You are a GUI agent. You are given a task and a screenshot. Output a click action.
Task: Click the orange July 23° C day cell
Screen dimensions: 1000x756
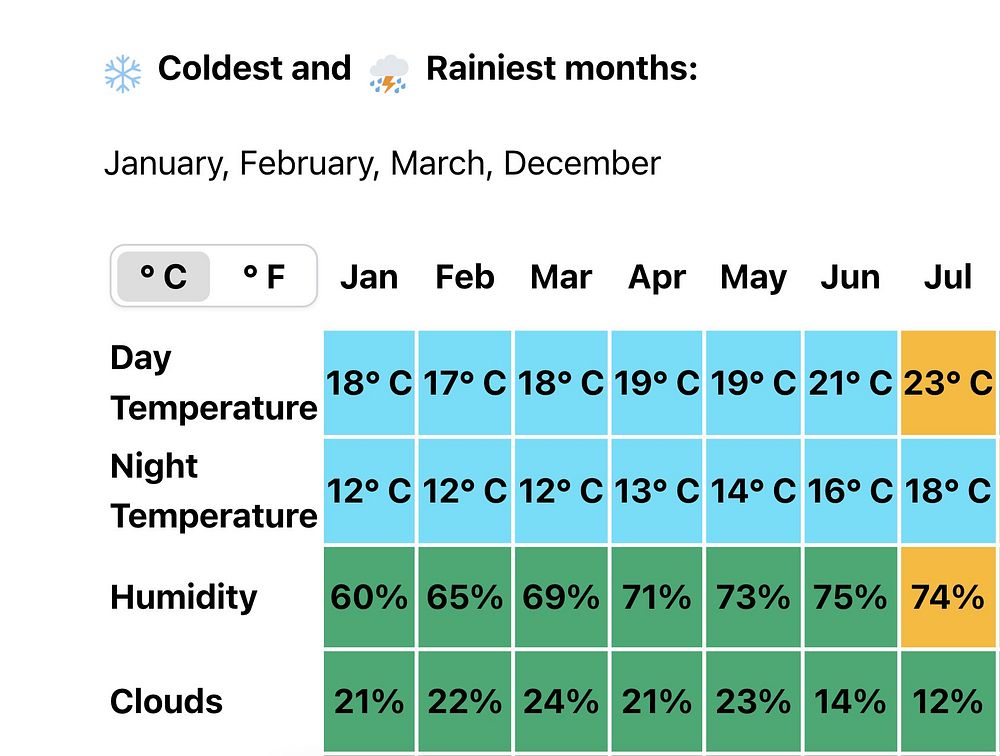point(948,383)
